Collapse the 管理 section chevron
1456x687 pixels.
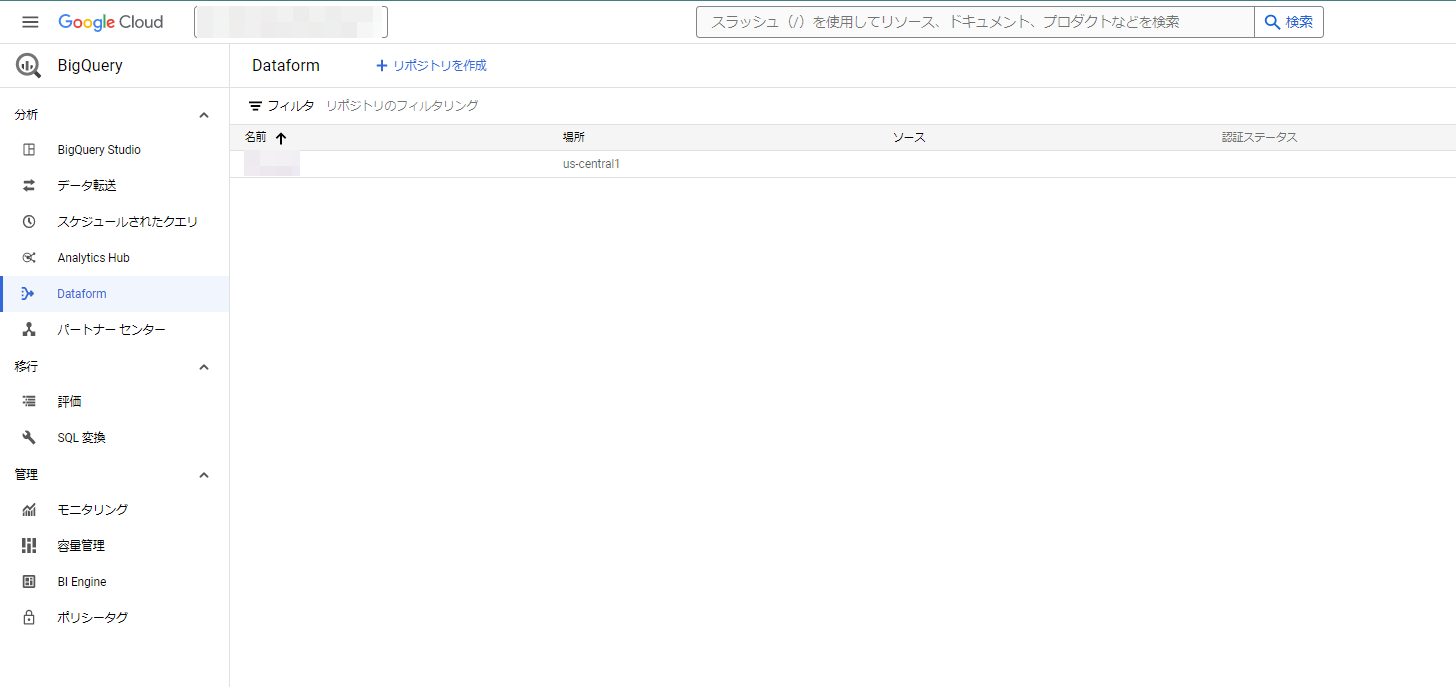[203, 474]
